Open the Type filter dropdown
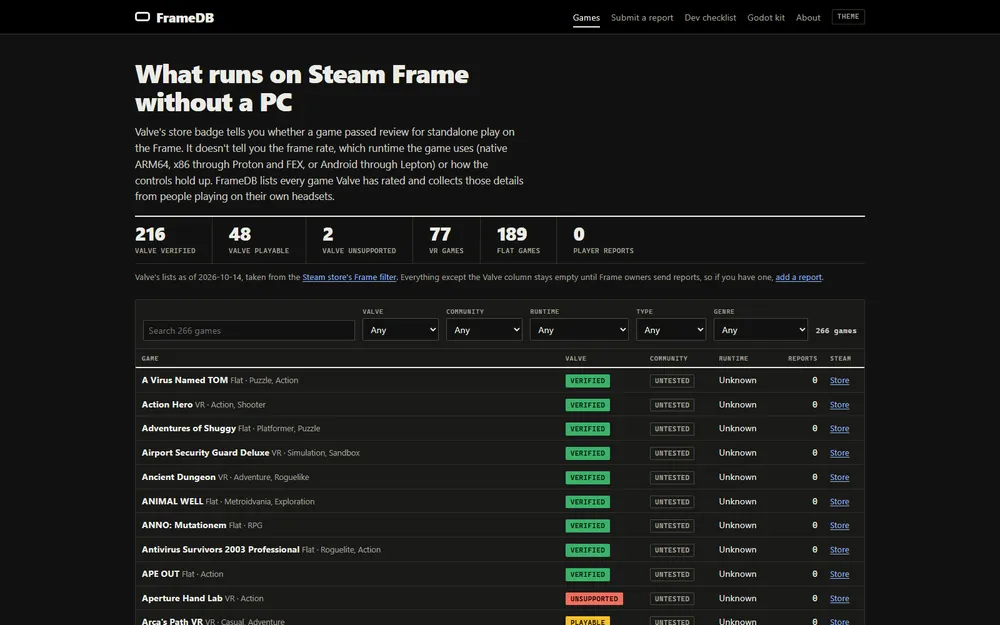 point(671,330)
